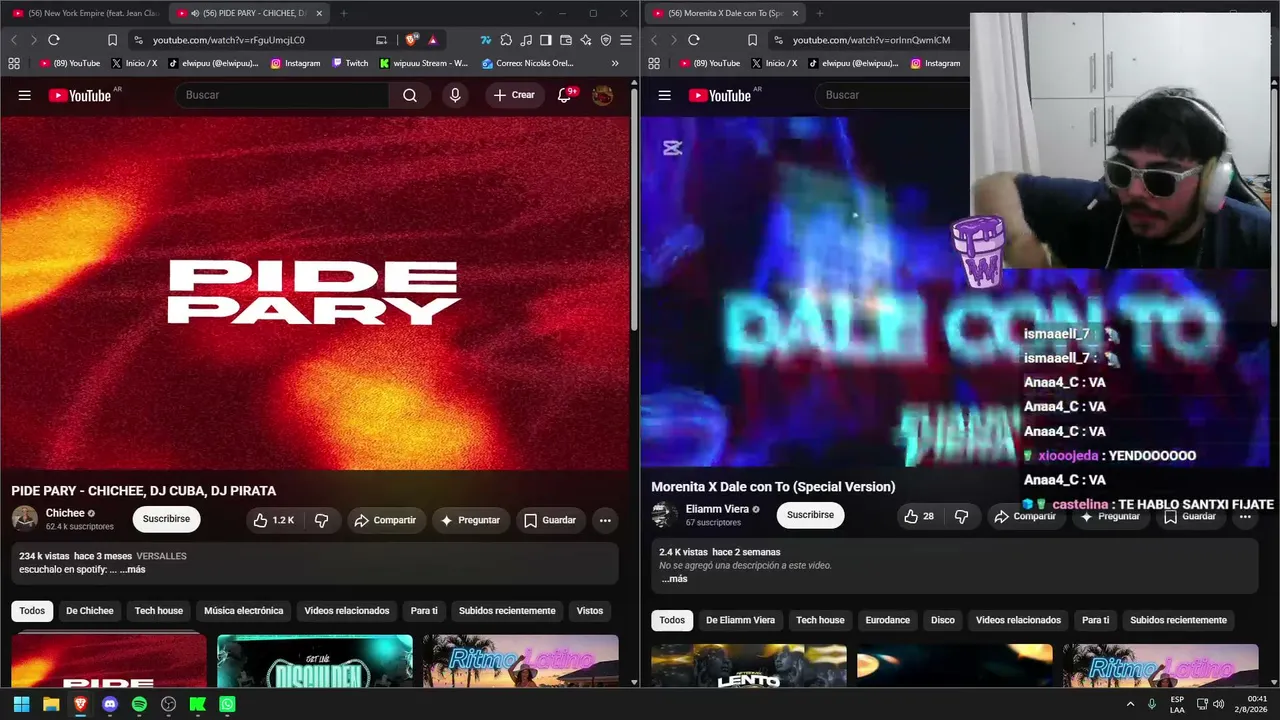Open notifications bell in left window
This screenshot has height=720, width=1280.
(564, 95)
